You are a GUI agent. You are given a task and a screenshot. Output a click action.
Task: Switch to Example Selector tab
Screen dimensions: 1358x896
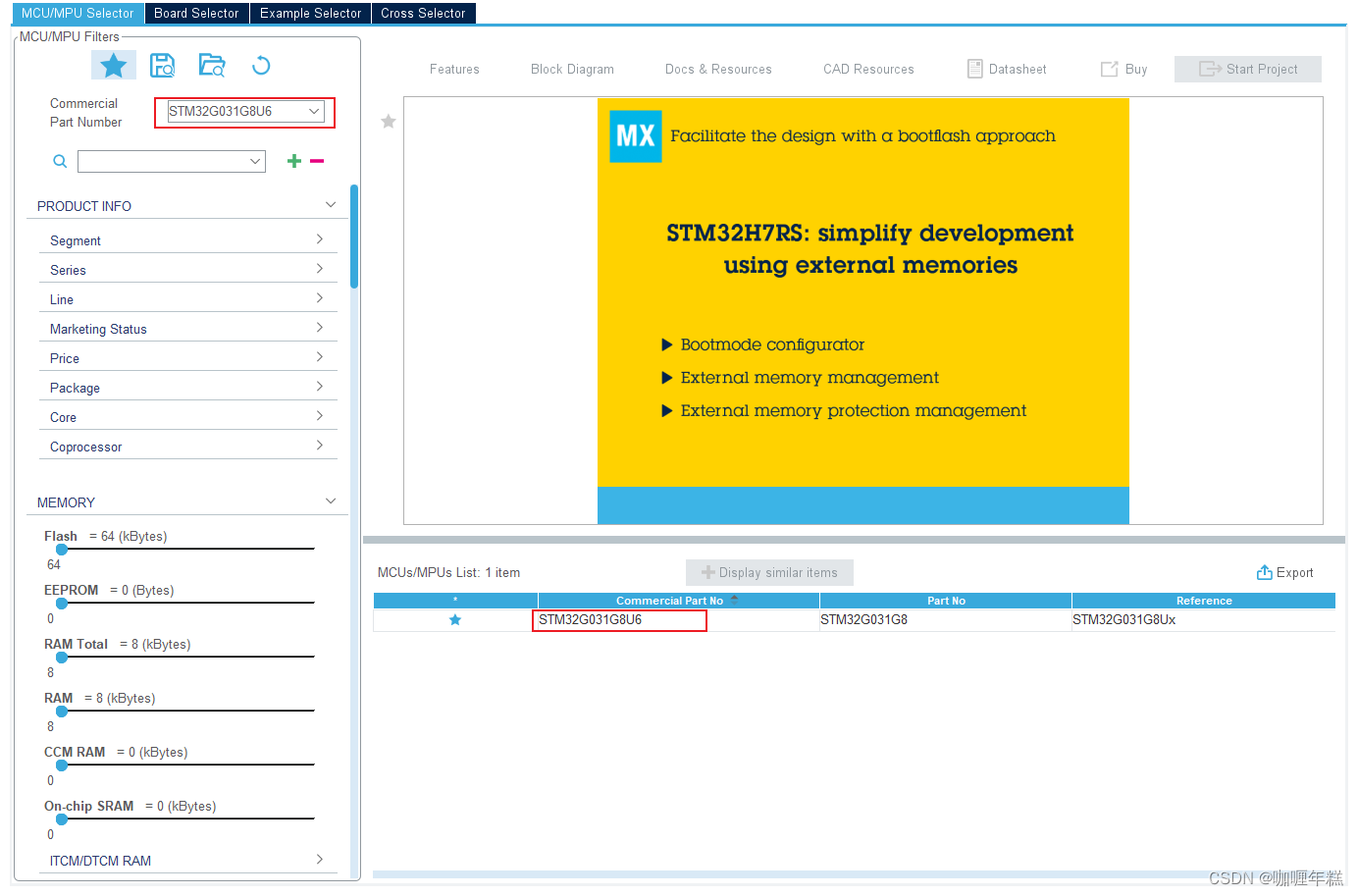(x=310, y=13)
